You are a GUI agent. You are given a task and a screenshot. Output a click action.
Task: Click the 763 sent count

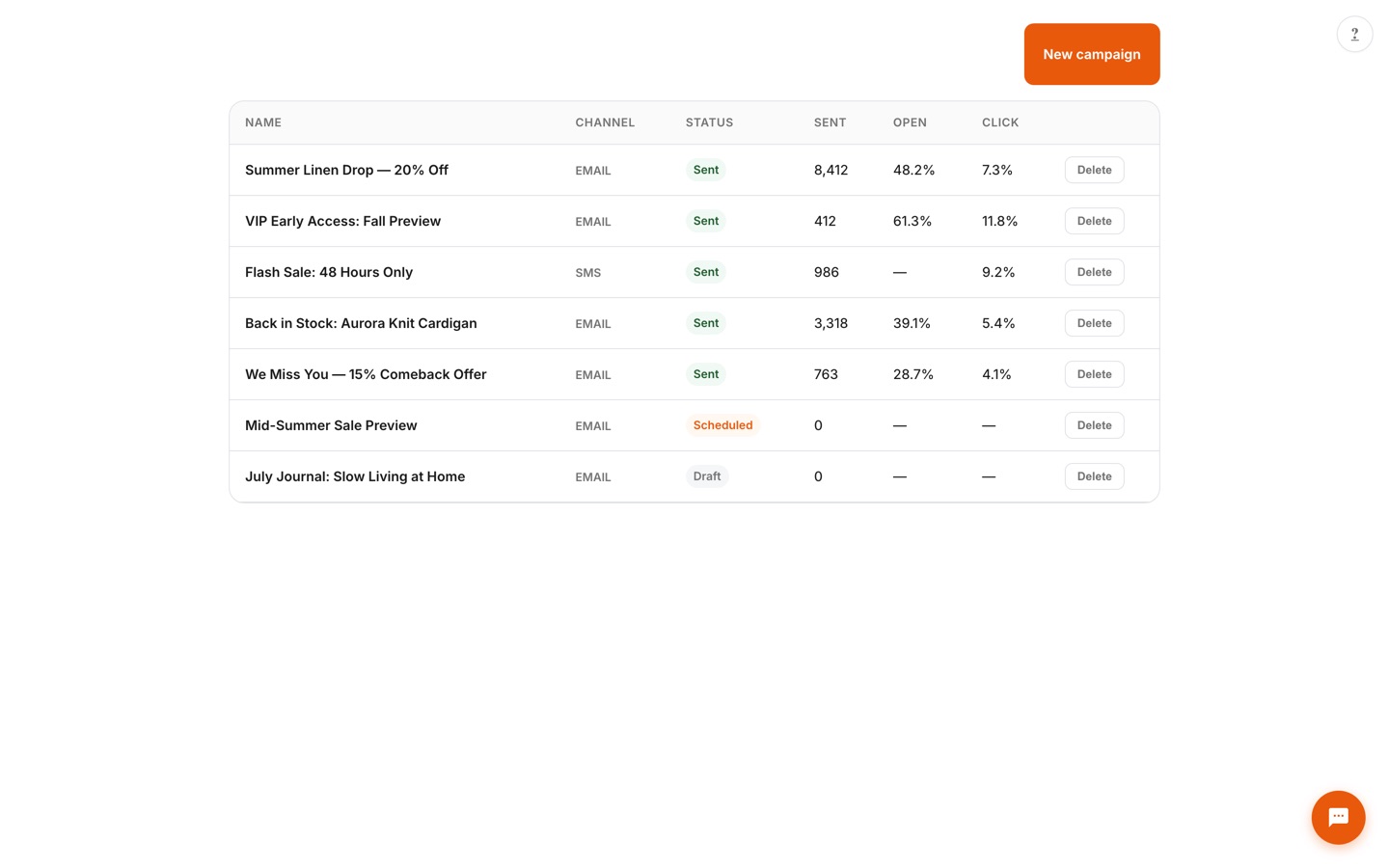[x=826, y=374]
